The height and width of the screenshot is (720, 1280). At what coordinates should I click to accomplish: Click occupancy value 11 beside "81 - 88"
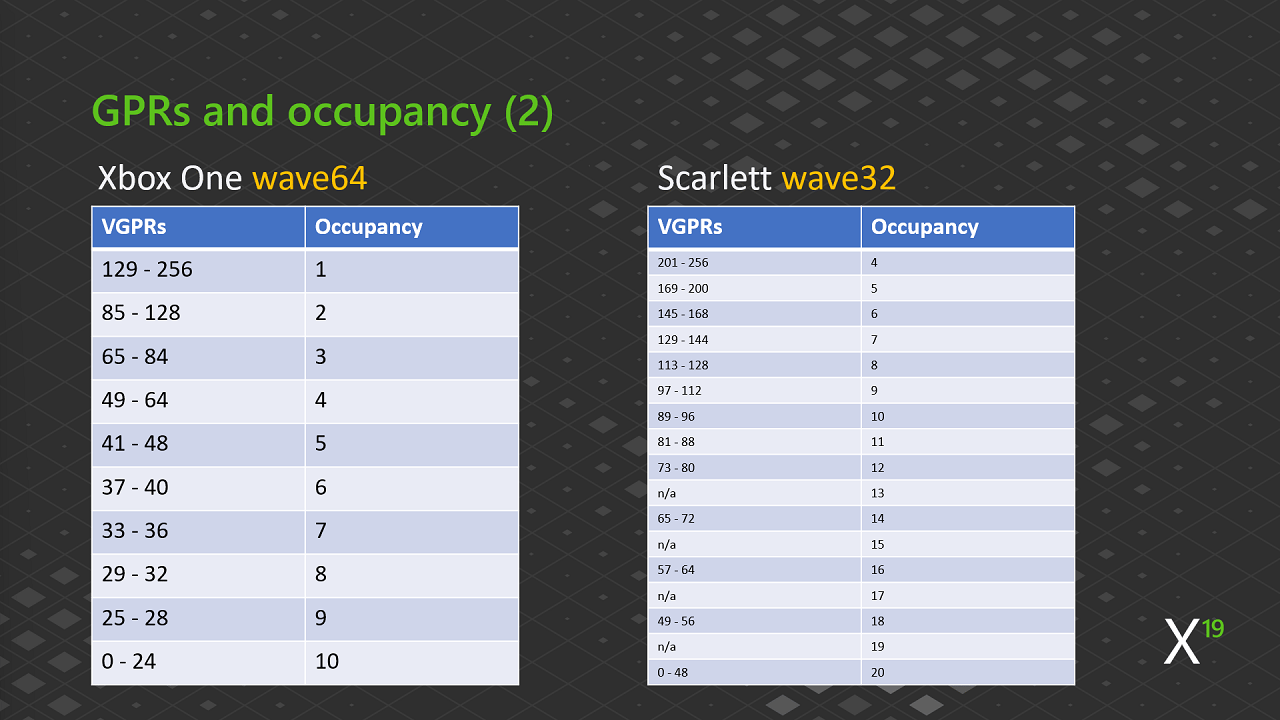tap(968, 442)
